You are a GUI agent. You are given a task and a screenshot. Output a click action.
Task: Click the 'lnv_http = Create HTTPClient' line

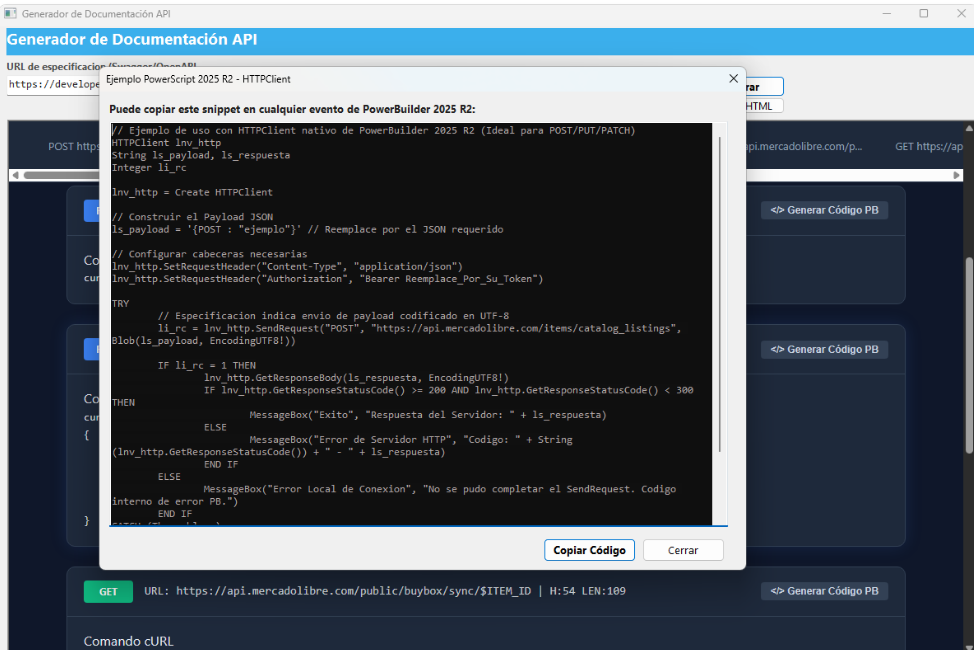click(x=192, y=192)
